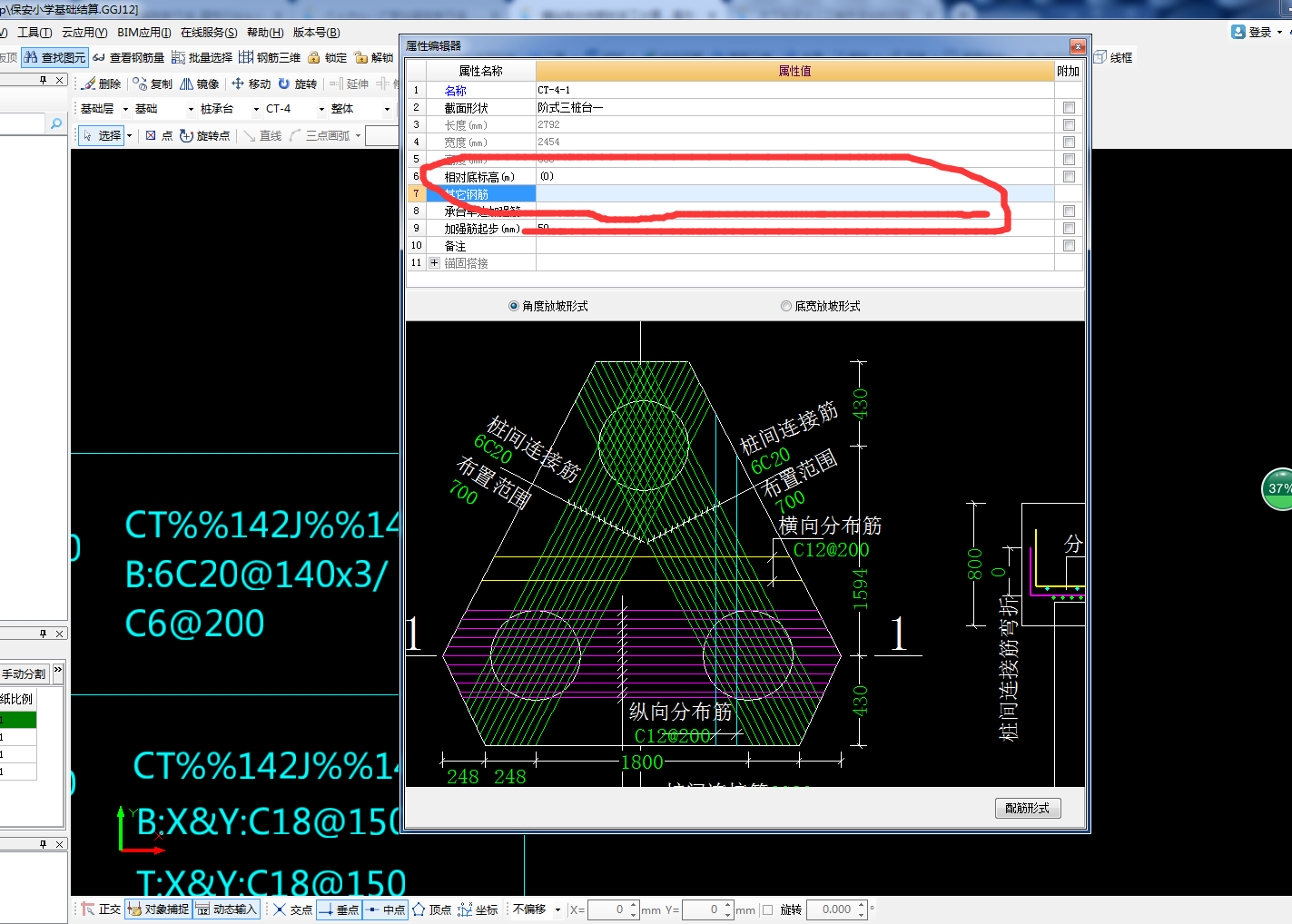Viewport: 1292px width, 924px height.
Task: Click the 名称 property link
Action: [456, 90]
